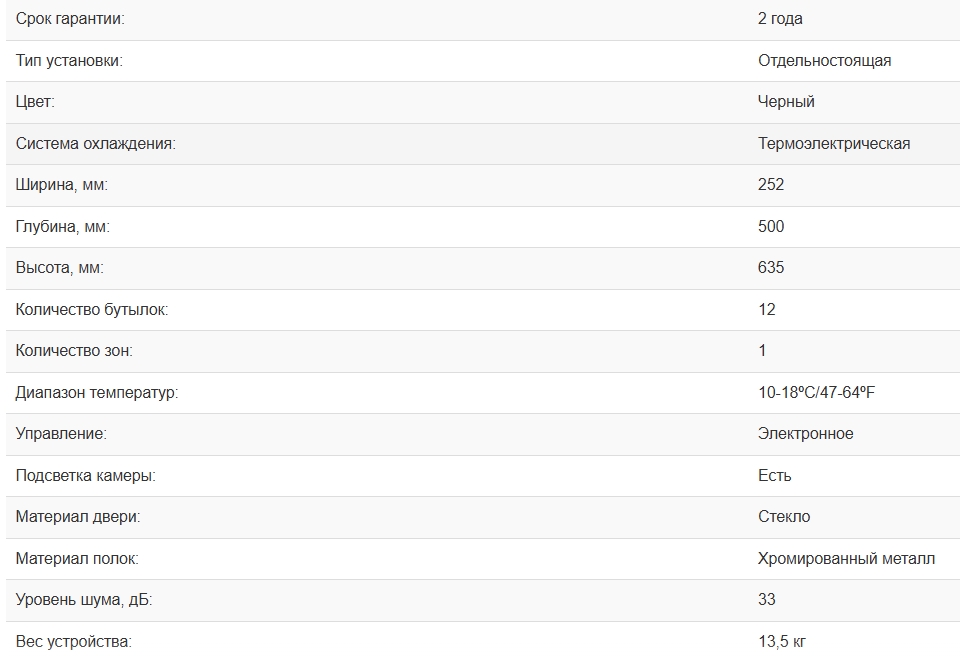Select the 'Высота, мм:' label

click(59, 268)
